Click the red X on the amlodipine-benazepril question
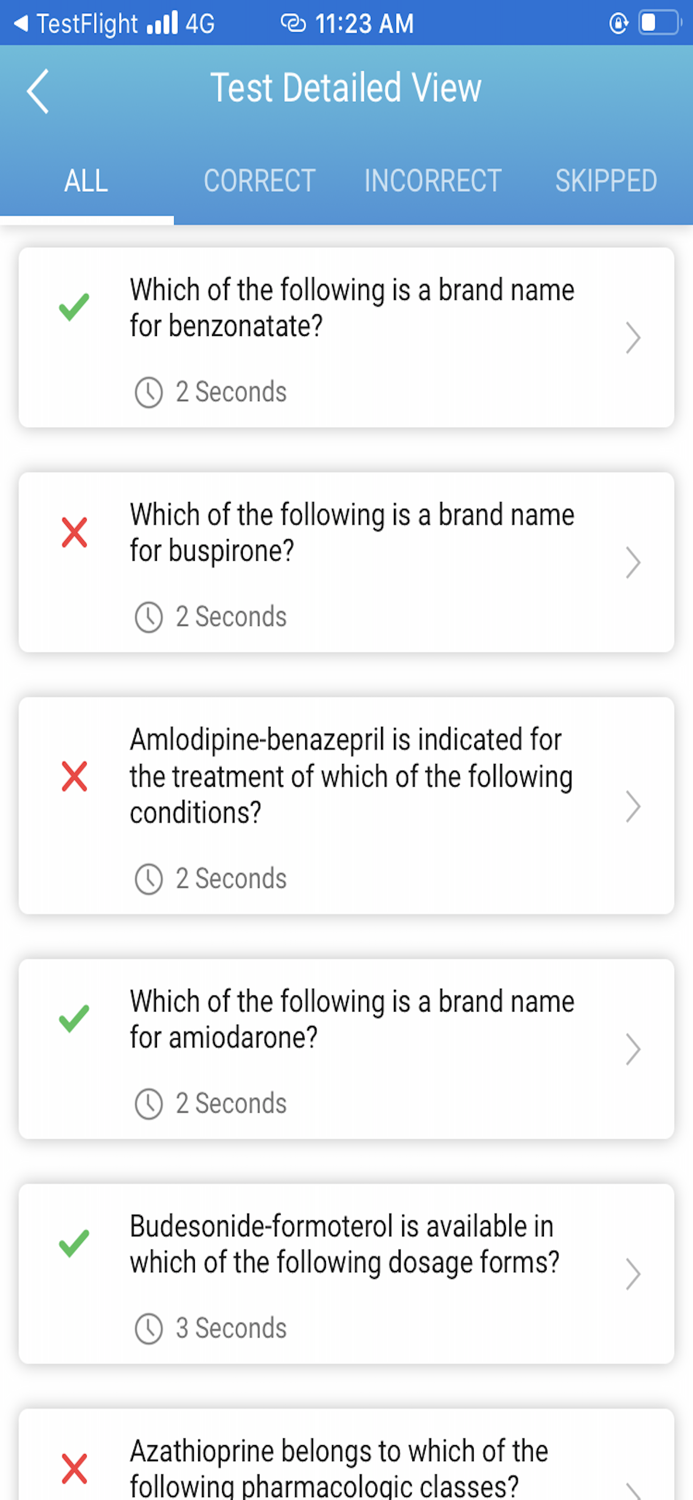Screen dimensions: 693x1500 point(73,776)
